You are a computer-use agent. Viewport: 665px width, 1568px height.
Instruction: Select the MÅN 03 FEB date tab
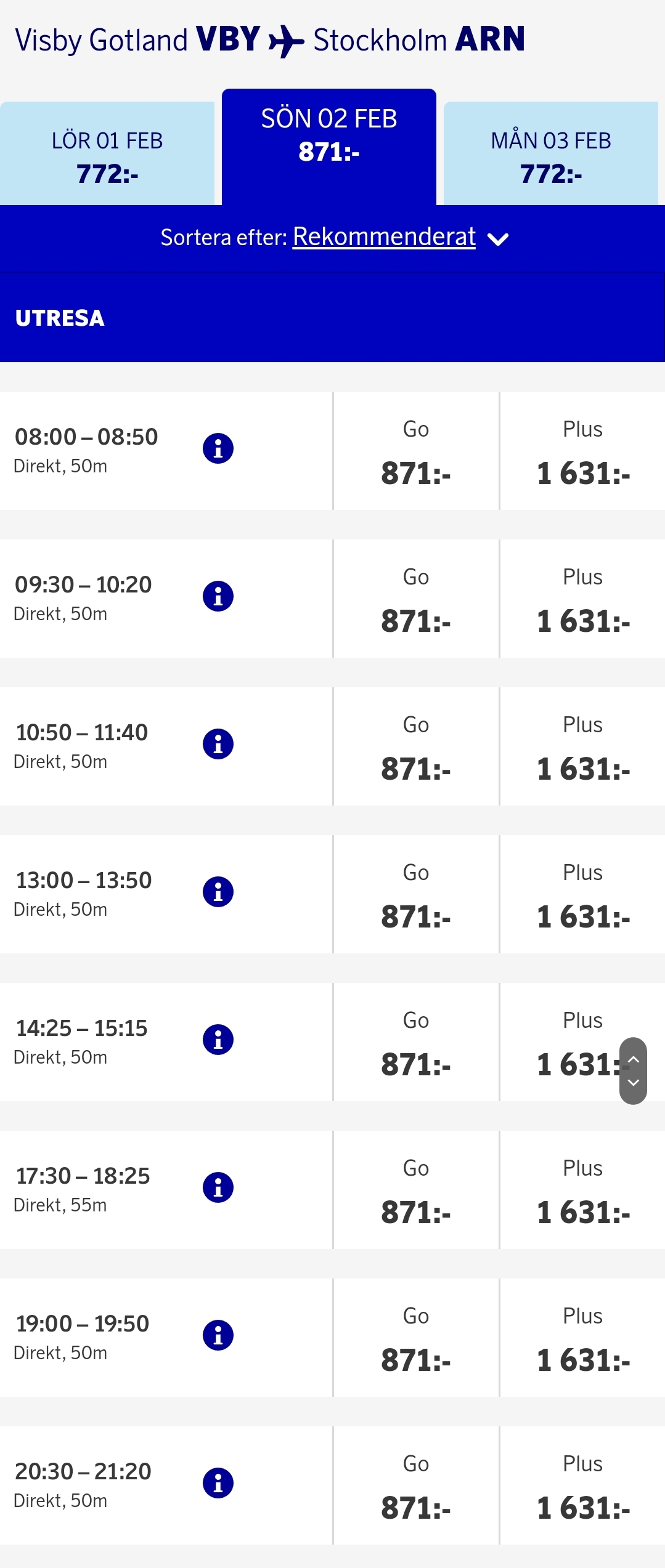click(x=551, y=156)
